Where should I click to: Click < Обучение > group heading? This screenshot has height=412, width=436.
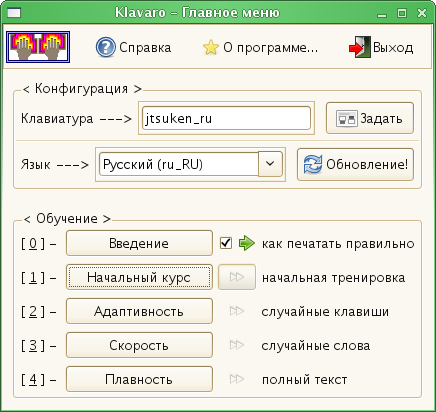tap(67, 219)
